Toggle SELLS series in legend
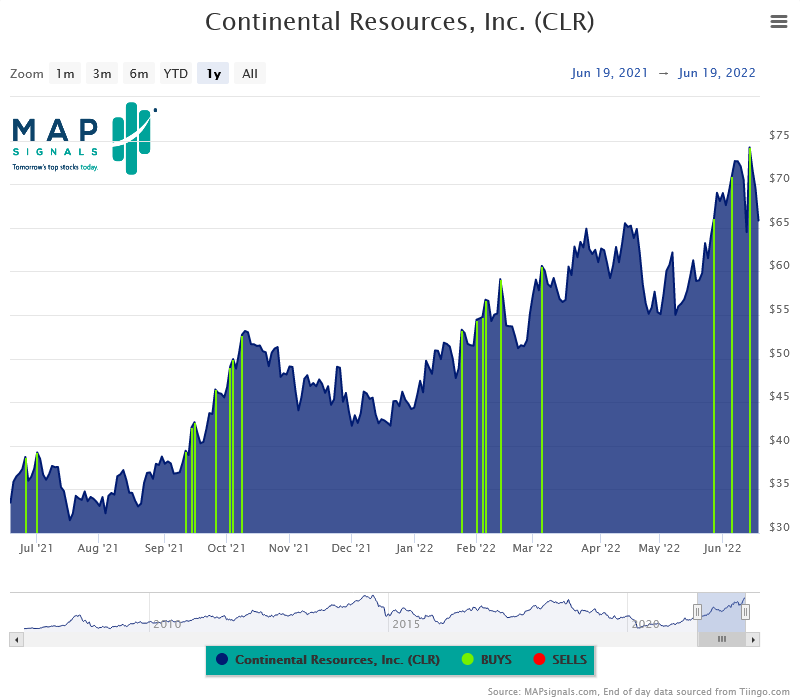 pyautogui.click(x=560, y=660)
